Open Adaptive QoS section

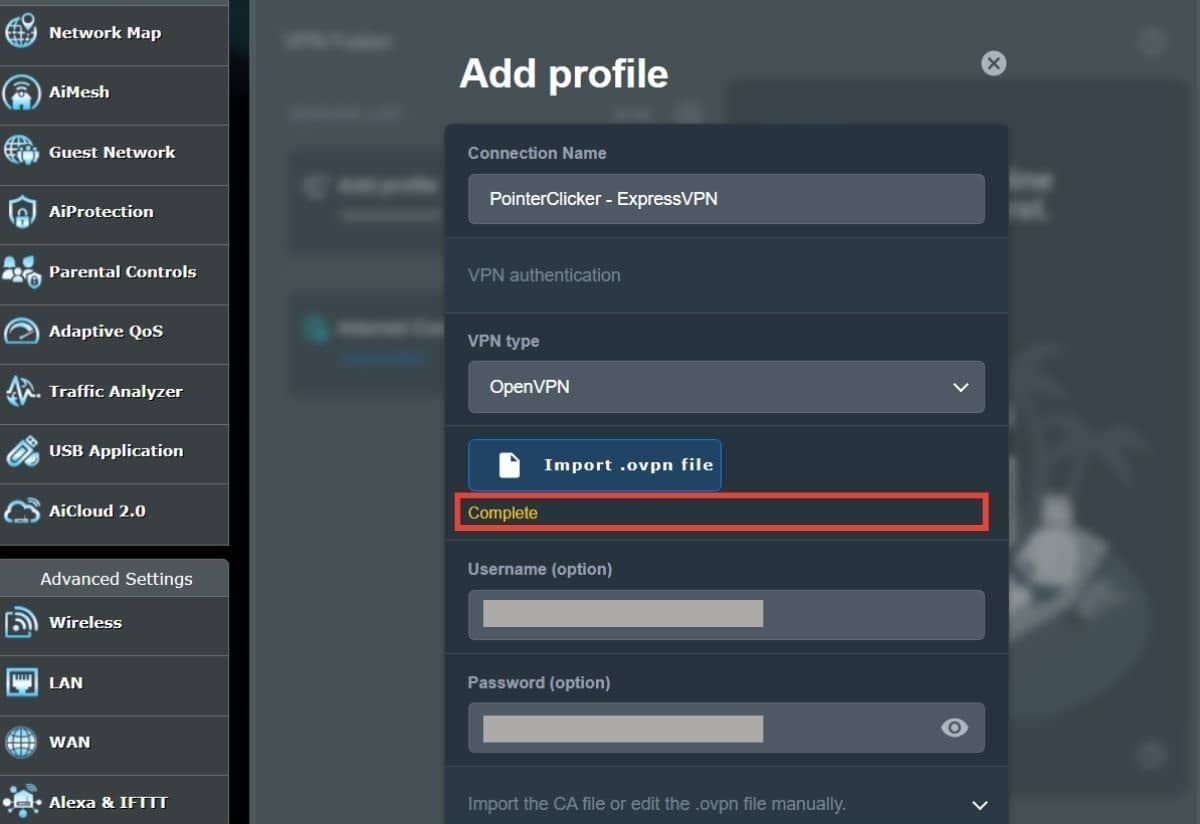(114, 332)
